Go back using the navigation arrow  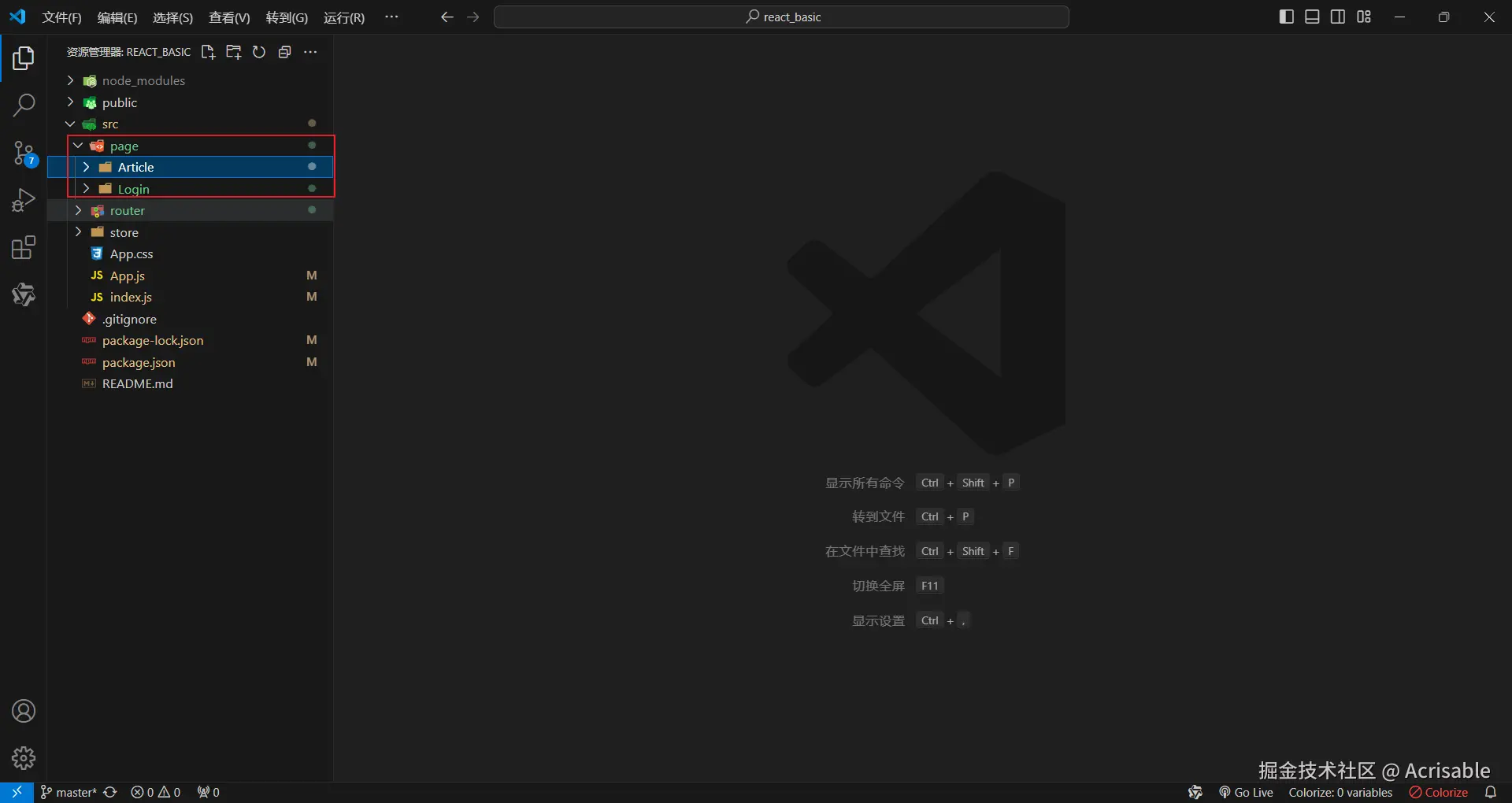(x=447, y=17)
